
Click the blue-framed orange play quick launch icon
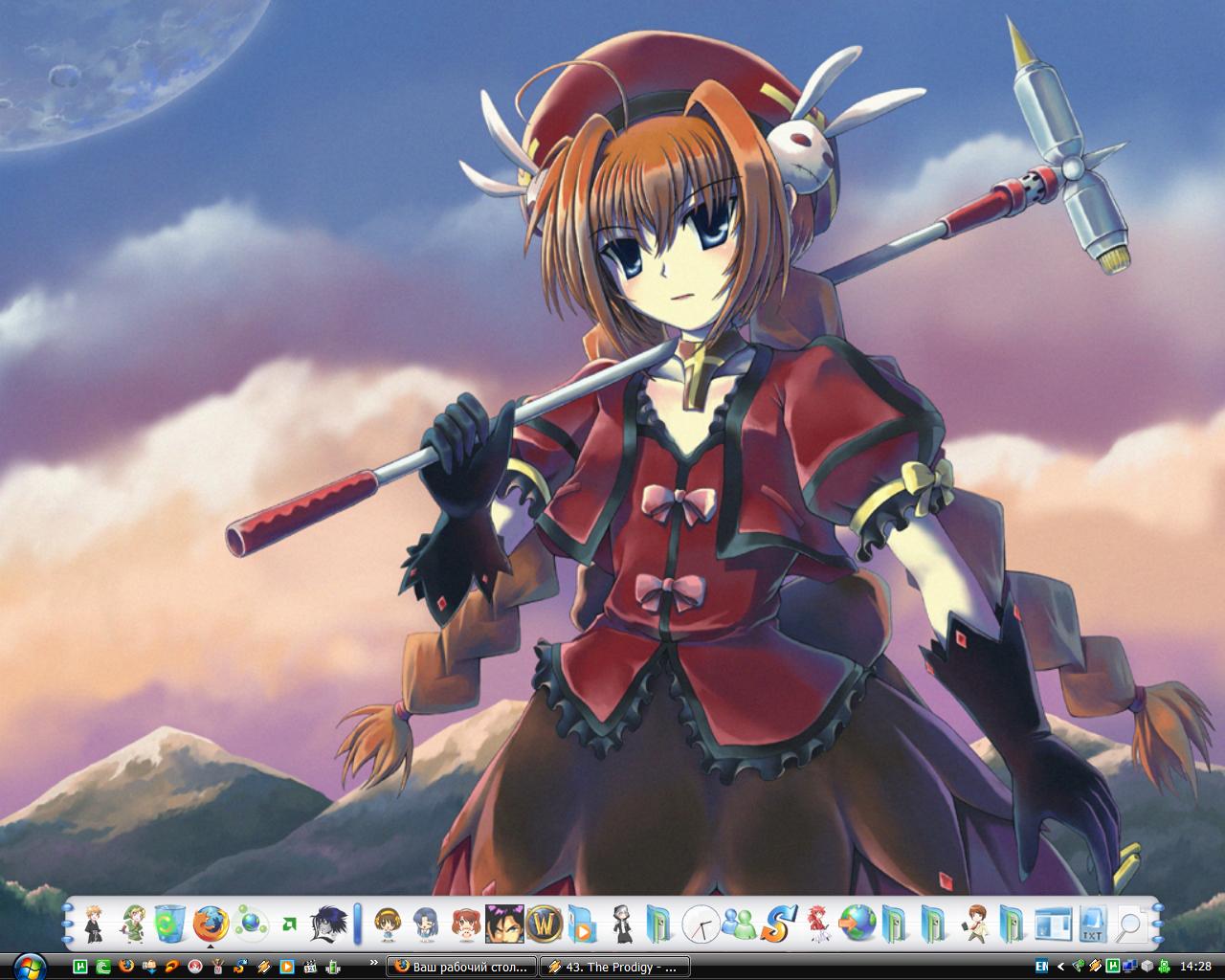(x=287, y=967)
